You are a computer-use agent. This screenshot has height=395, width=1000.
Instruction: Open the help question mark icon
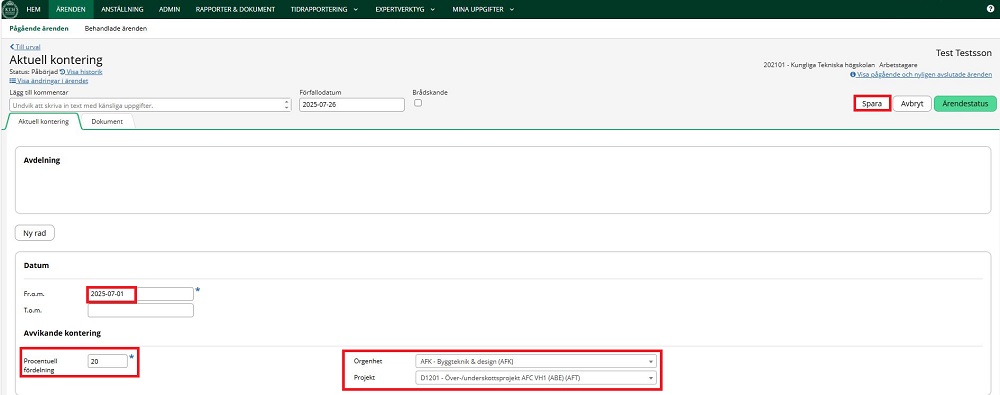(x=990, y=10)
